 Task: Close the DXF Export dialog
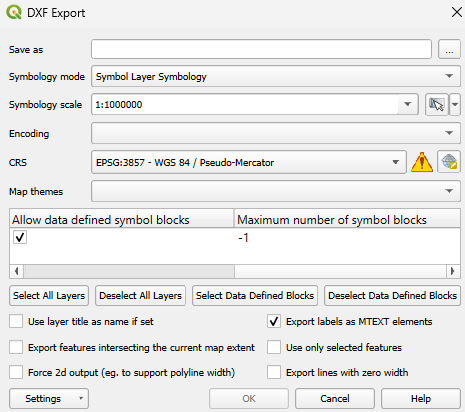[456, 12]
